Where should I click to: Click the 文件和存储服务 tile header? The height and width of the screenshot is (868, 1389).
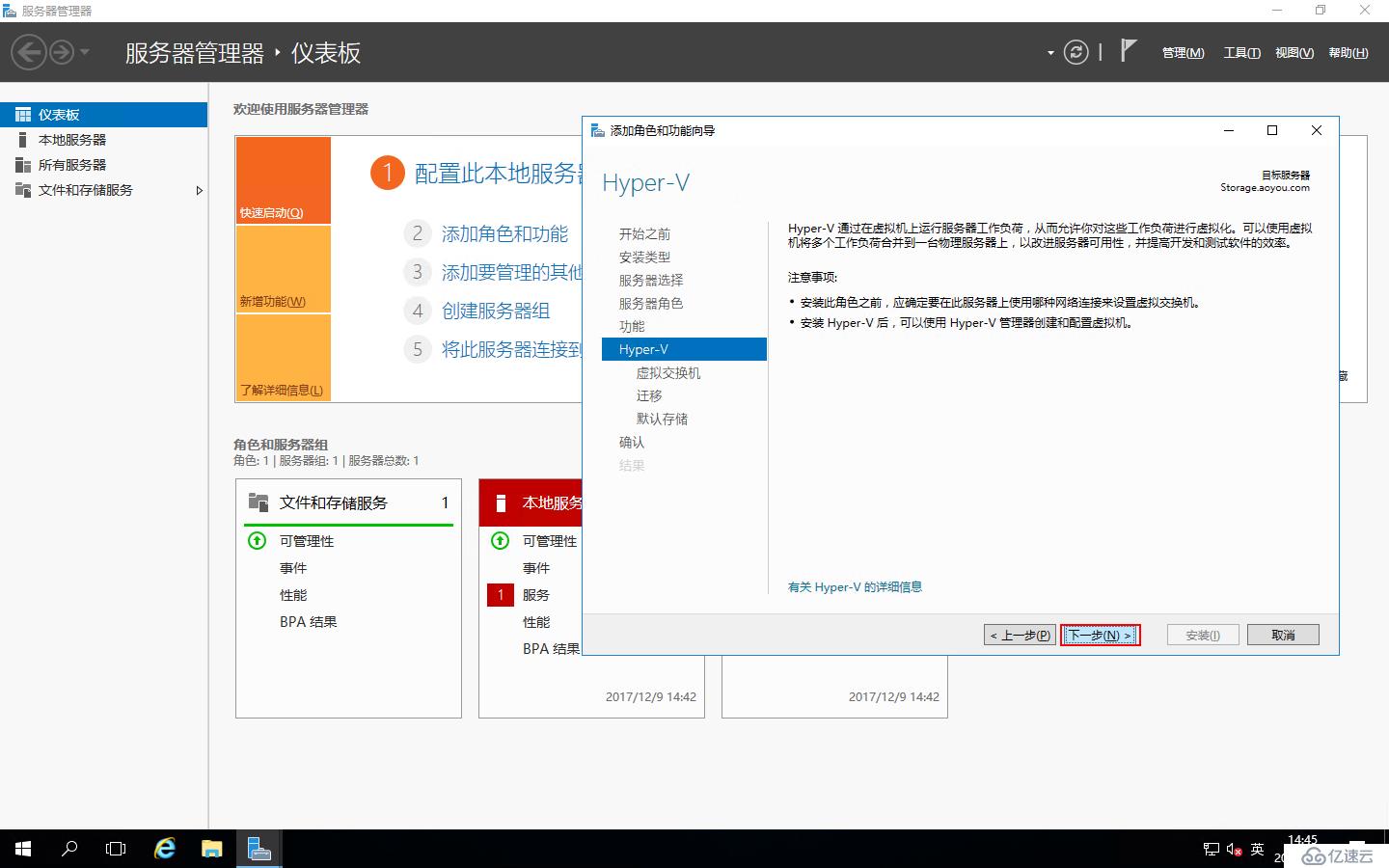point(349,502)
